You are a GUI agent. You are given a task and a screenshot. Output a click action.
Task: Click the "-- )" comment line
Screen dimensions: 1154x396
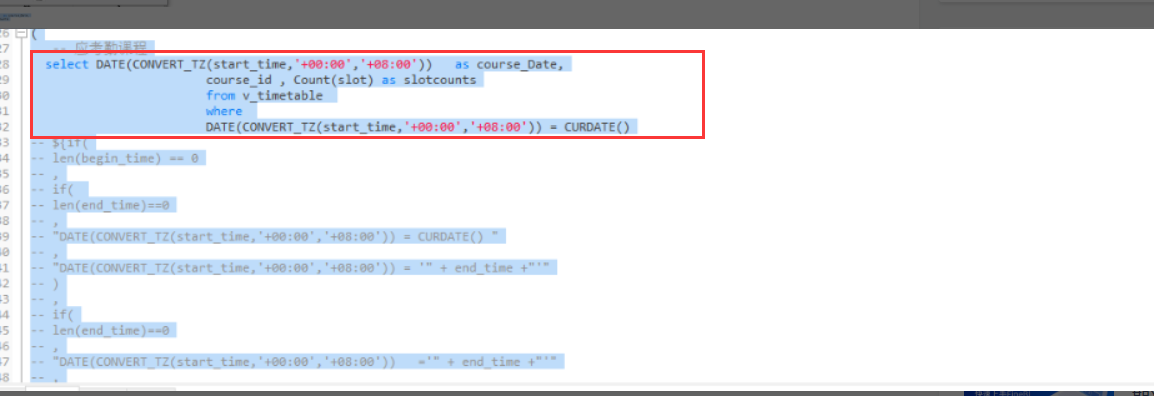click(46, 283)
